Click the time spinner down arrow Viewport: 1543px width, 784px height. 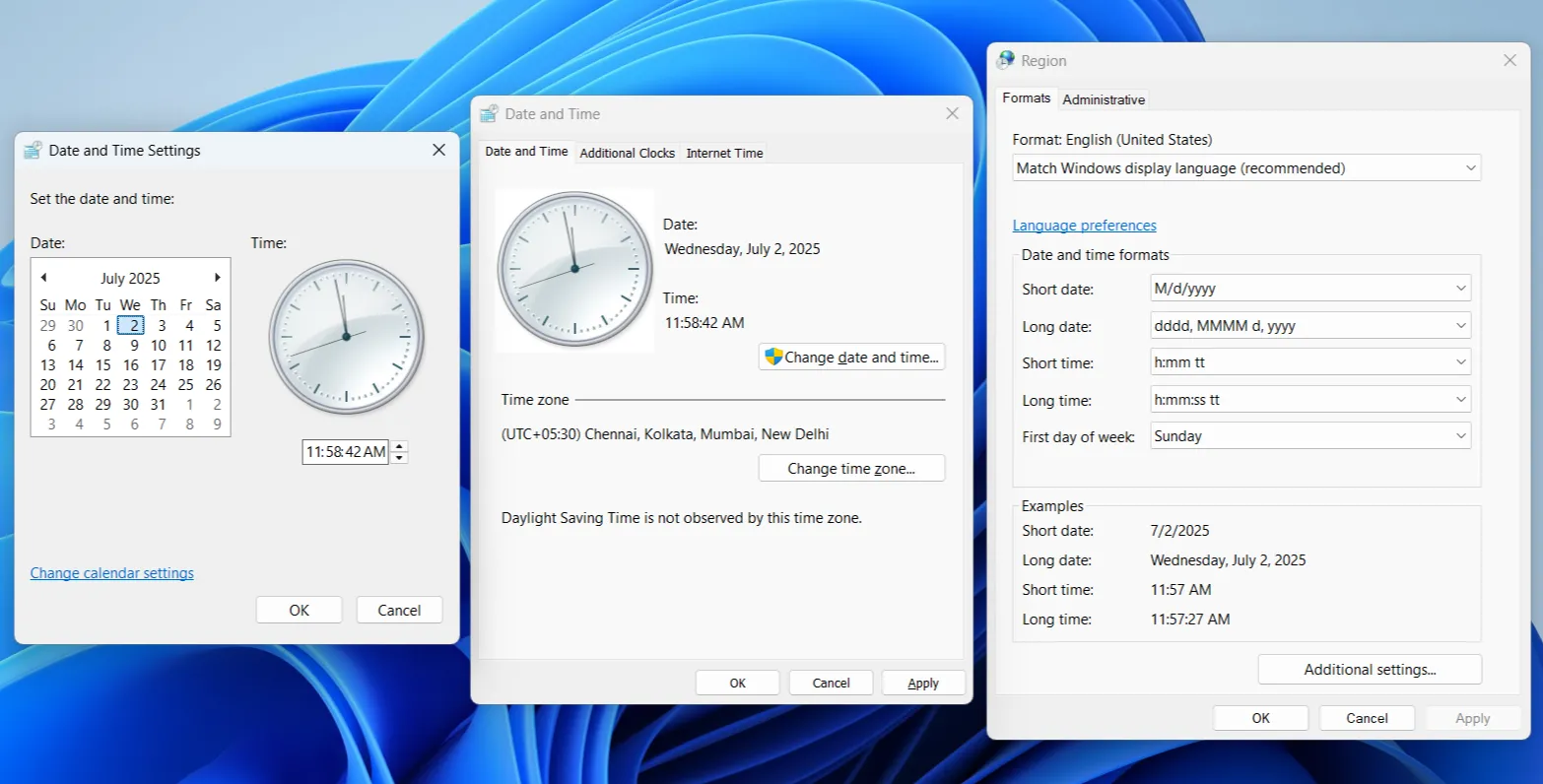click(x=399, y=458)
